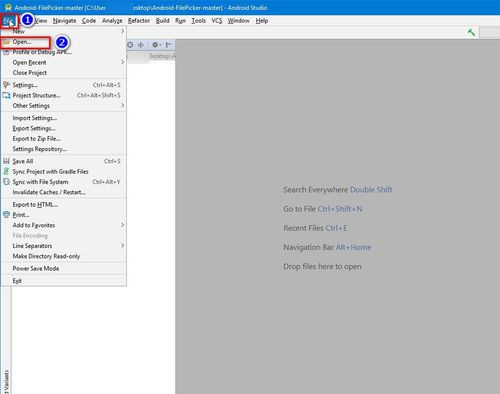Open Settings Repository... entry
The width and height of the screenshot is (500, 394).
[x=63, y=149]
